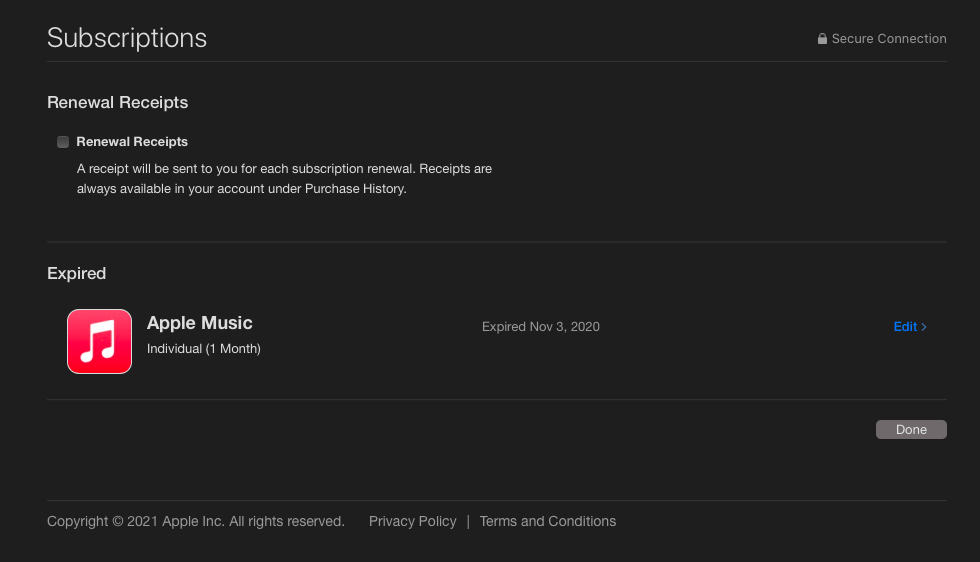The width and height of the screenshot is (980, 562).
Task: Click the Individual (1 Month) plan text
Action: tap(203, 349)
